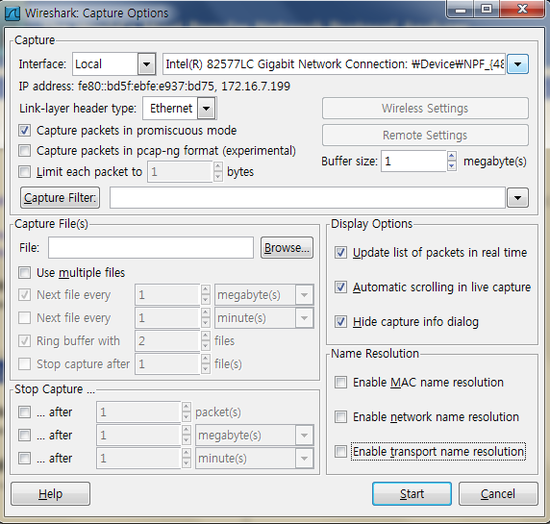Click the Wireshark shark-fin title bar icon
The height and width of the screenshot is (524, 550).
tap(12, 13)
